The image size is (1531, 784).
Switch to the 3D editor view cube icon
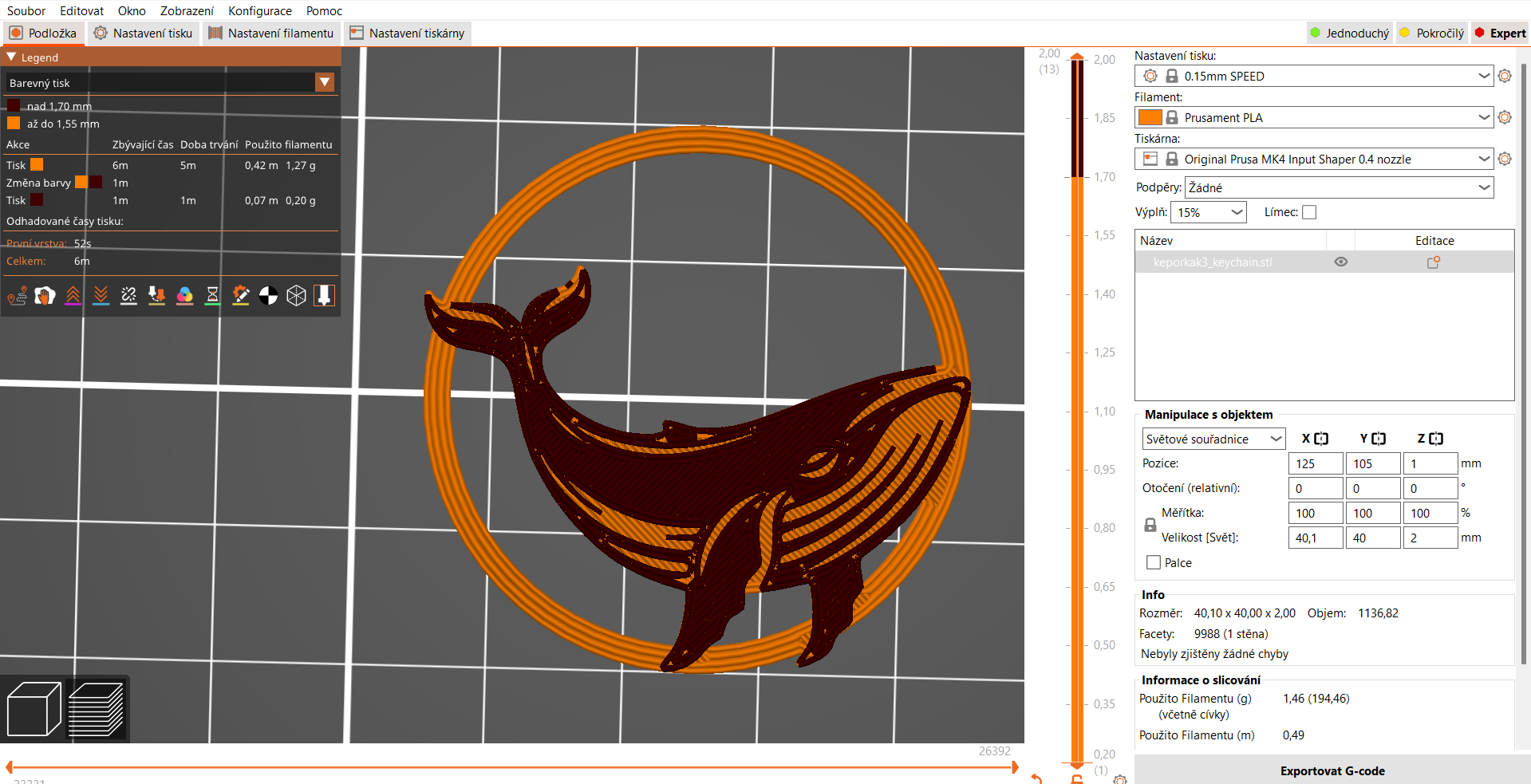click(34, 709)
